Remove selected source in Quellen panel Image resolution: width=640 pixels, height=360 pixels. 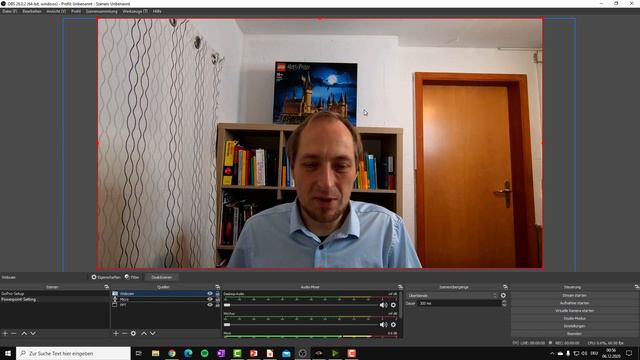tap(124, 333)
